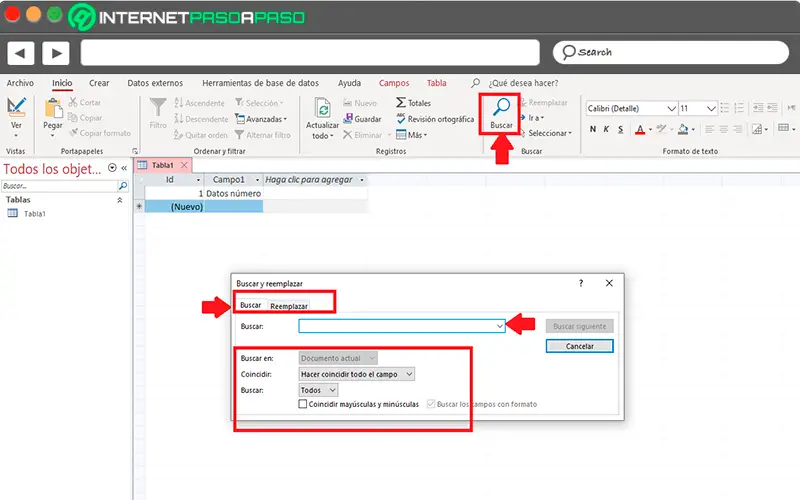800x500 pixels.
Task: Click the Guardar record icon
Action: [x=348, y=118]
